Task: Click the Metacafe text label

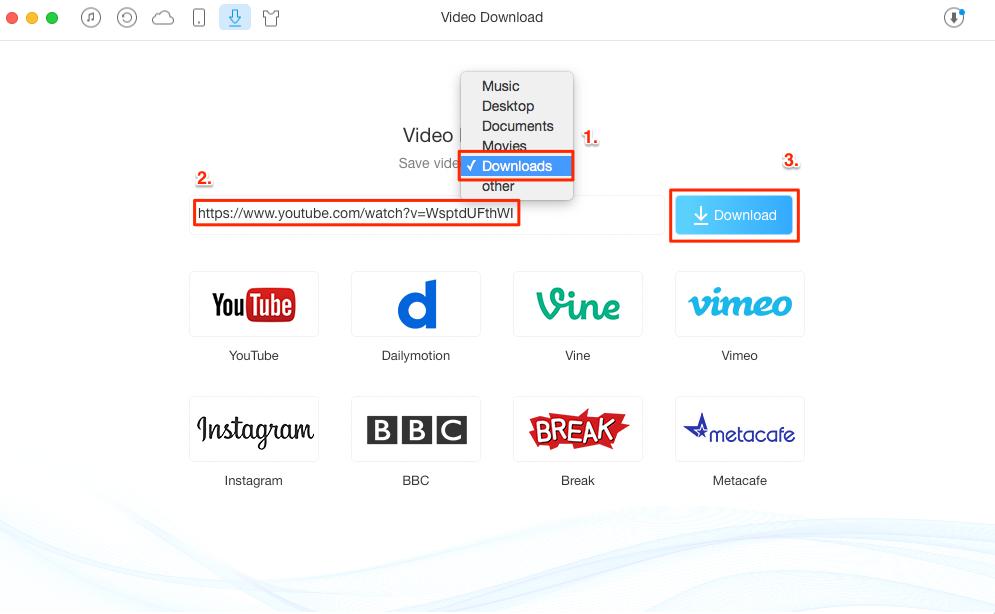Action: coord(739,481)
